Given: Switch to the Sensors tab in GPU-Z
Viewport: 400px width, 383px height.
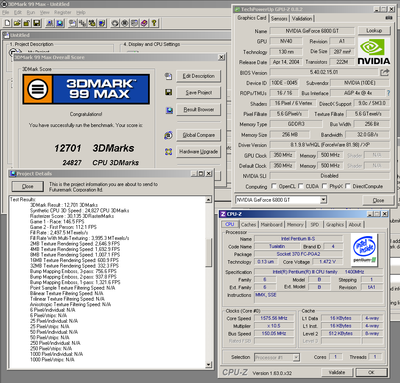Looking at the screenshot, I should coord(279,19).
